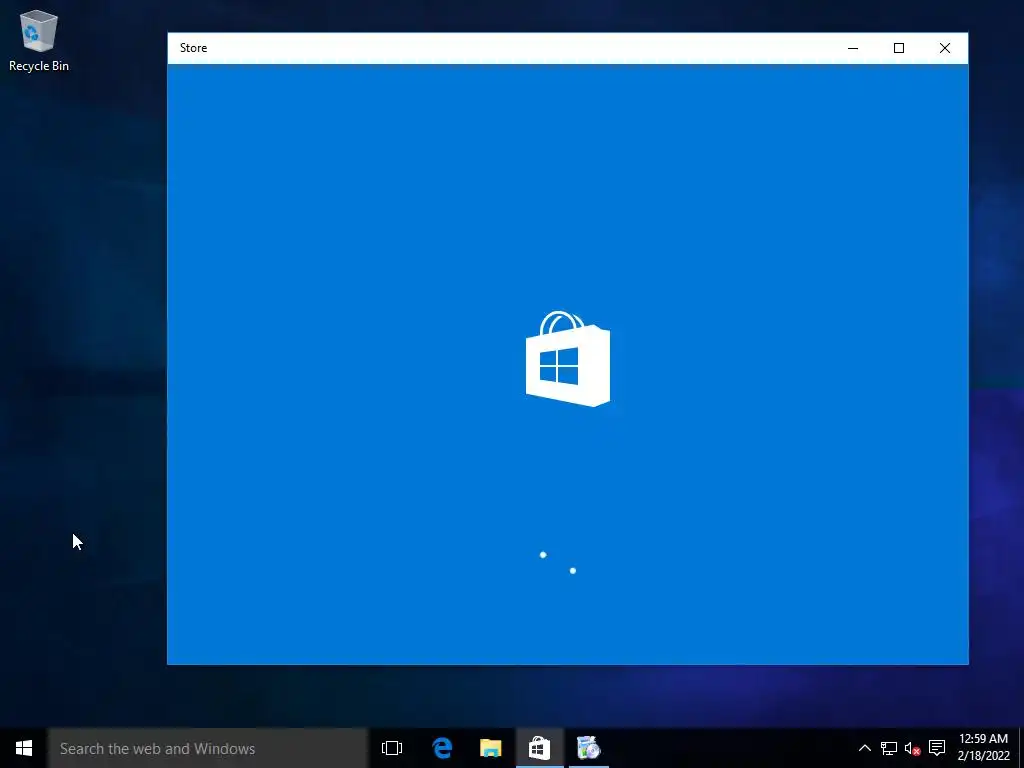Open the installer disc taskbar app
The height and width of the screenshot is (768, 1024).
click(x=588, y=748)
